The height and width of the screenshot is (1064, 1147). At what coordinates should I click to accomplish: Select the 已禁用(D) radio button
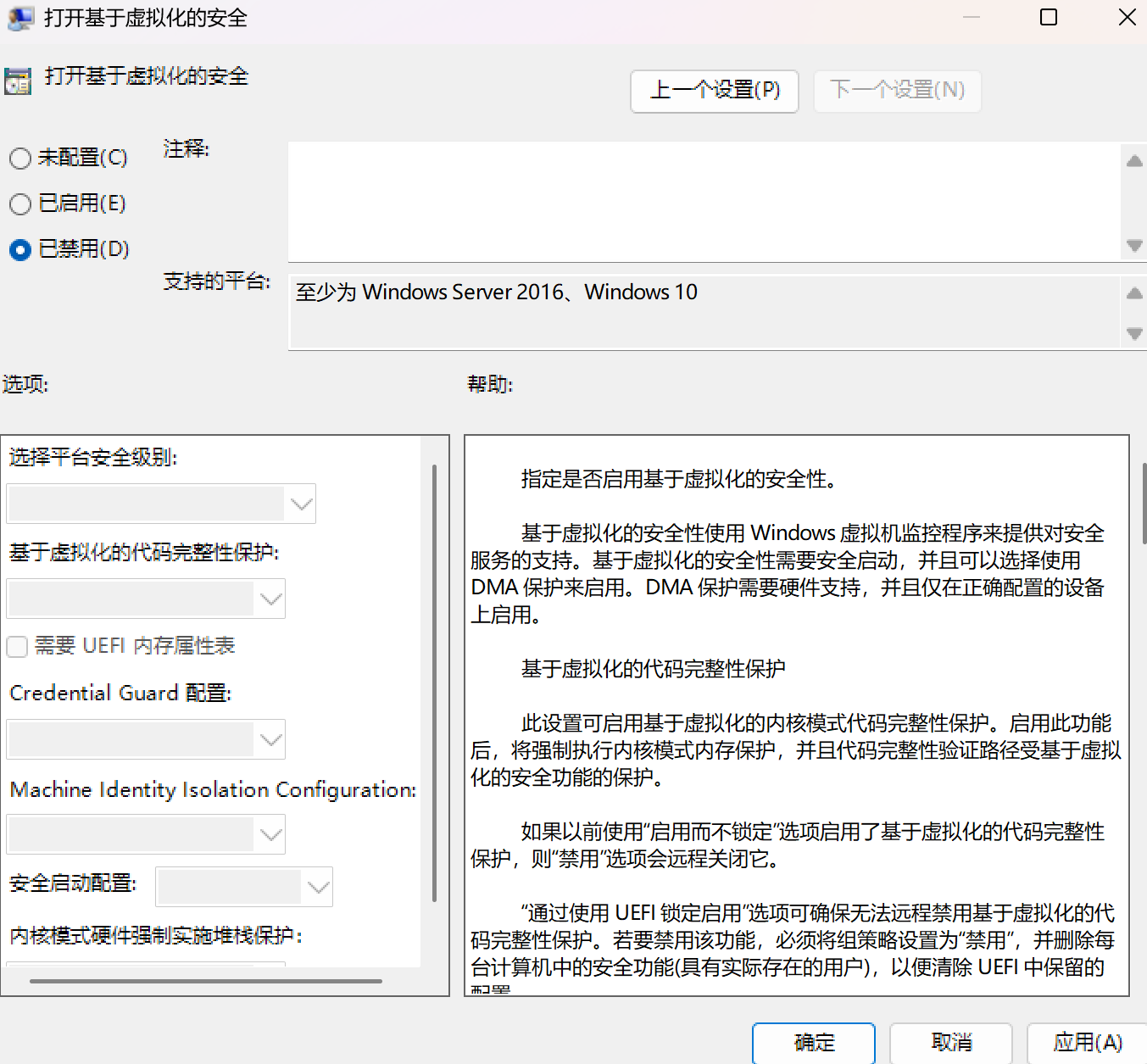[x=20, y=249]
